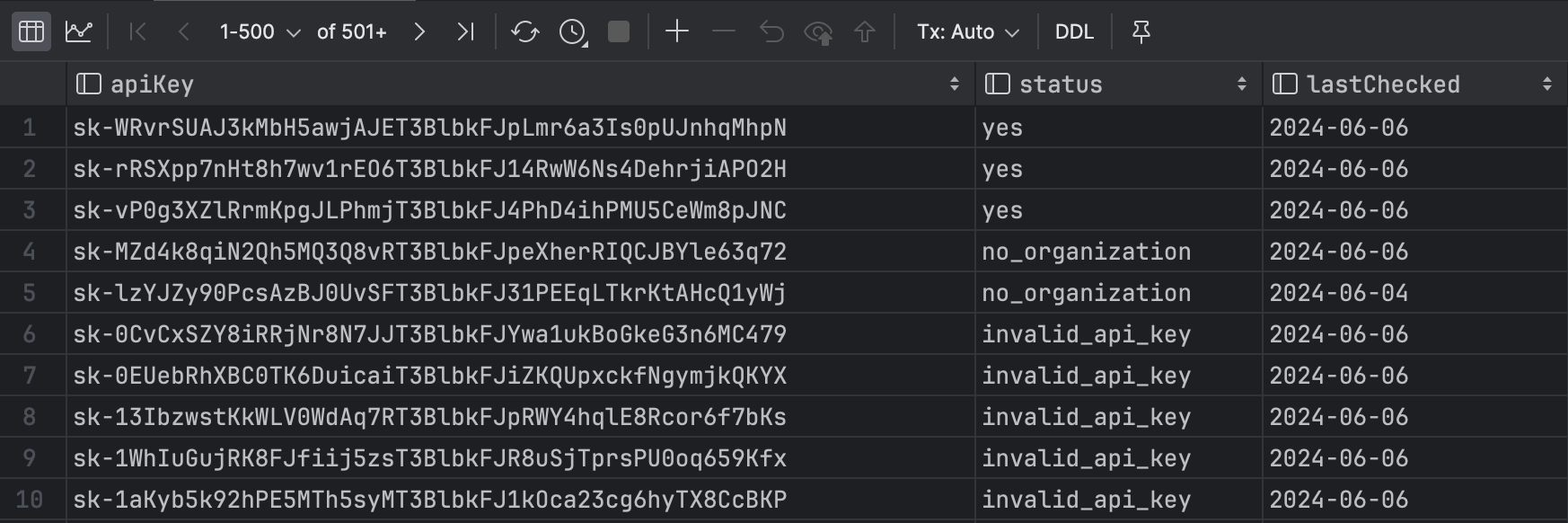Switch to table grid view
1568x523 pixels.
[x=31, y=32]
